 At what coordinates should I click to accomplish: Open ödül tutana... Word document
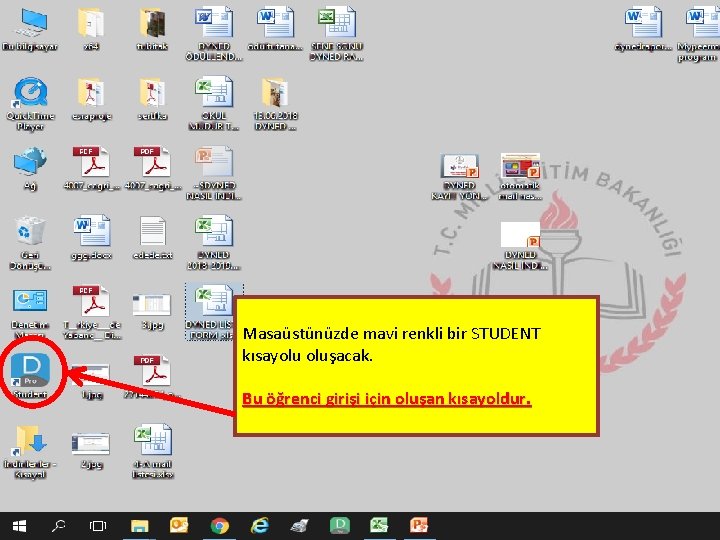275,22
